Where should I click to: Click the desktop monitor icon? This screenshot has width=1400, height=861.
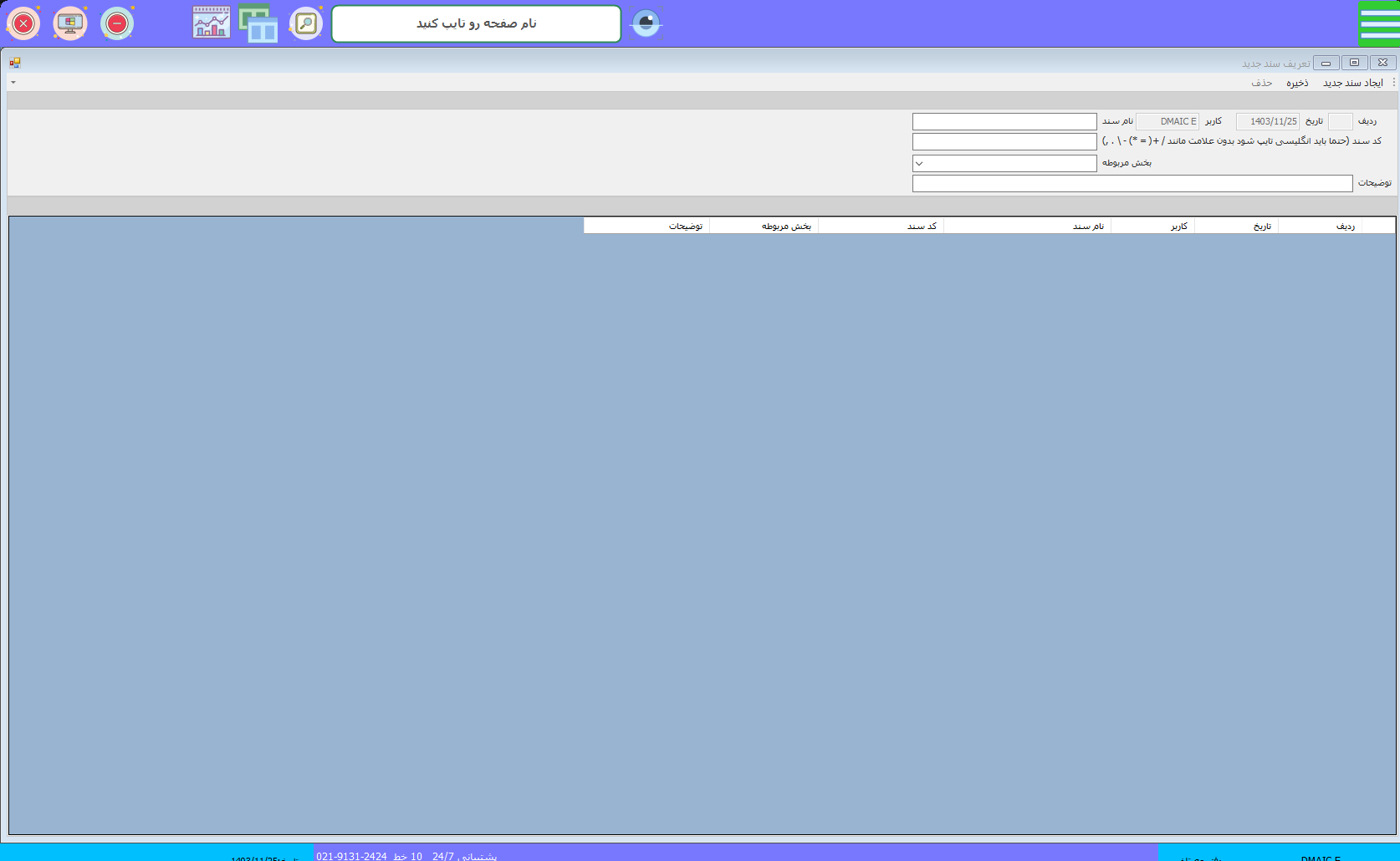pos(70,23)
